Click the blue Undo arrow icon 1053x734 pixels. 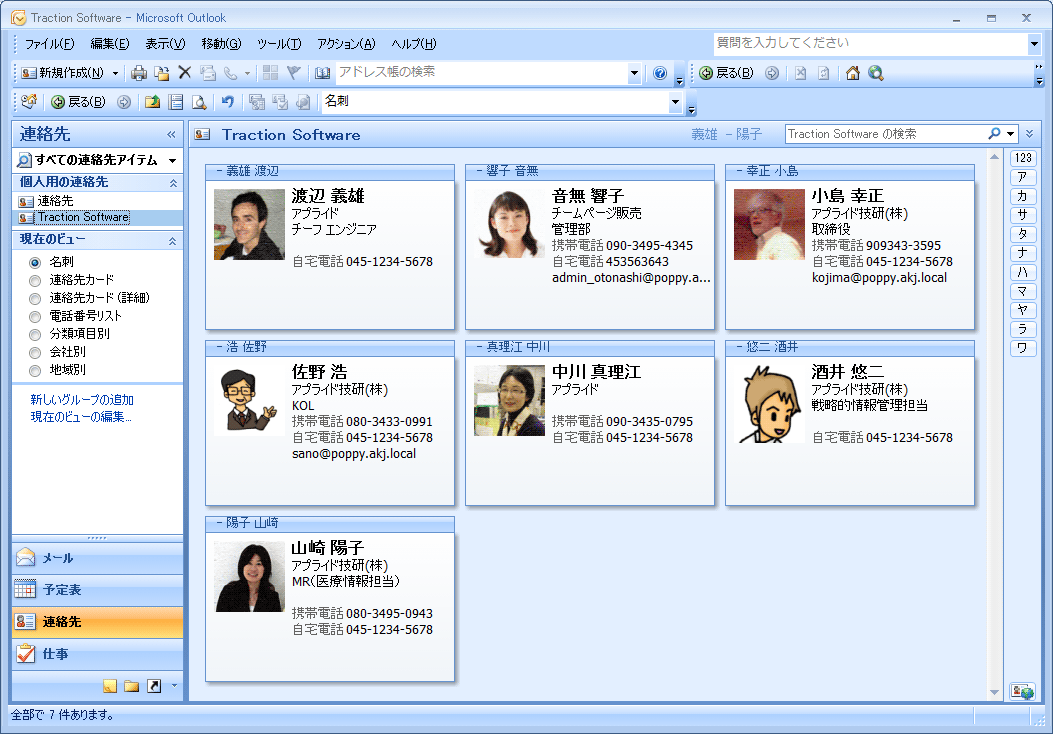228,101
